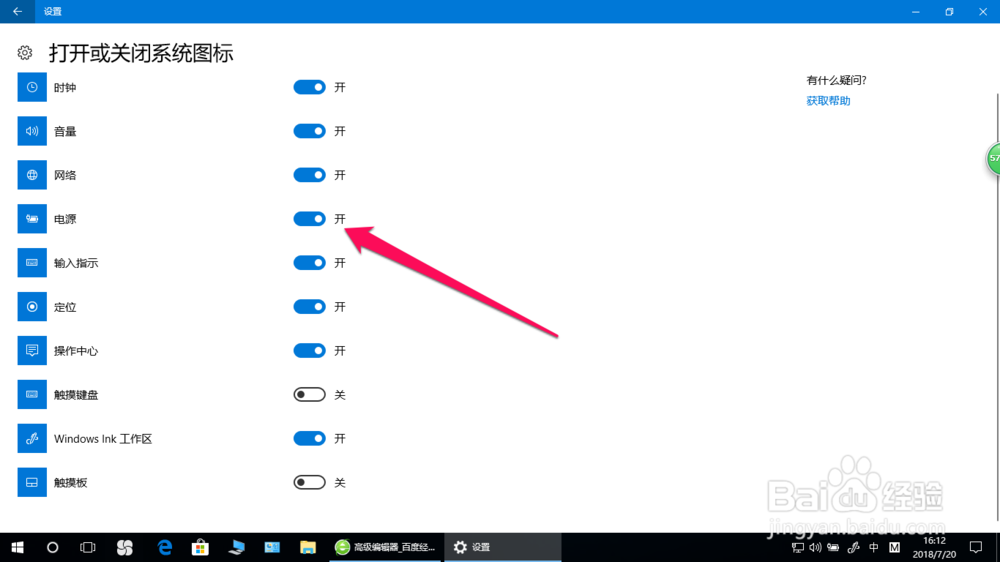Viewport: 1000px width, 562px height.
Task: Click the four-petal fan app on taskbar
Action: [x=125, y=547]
